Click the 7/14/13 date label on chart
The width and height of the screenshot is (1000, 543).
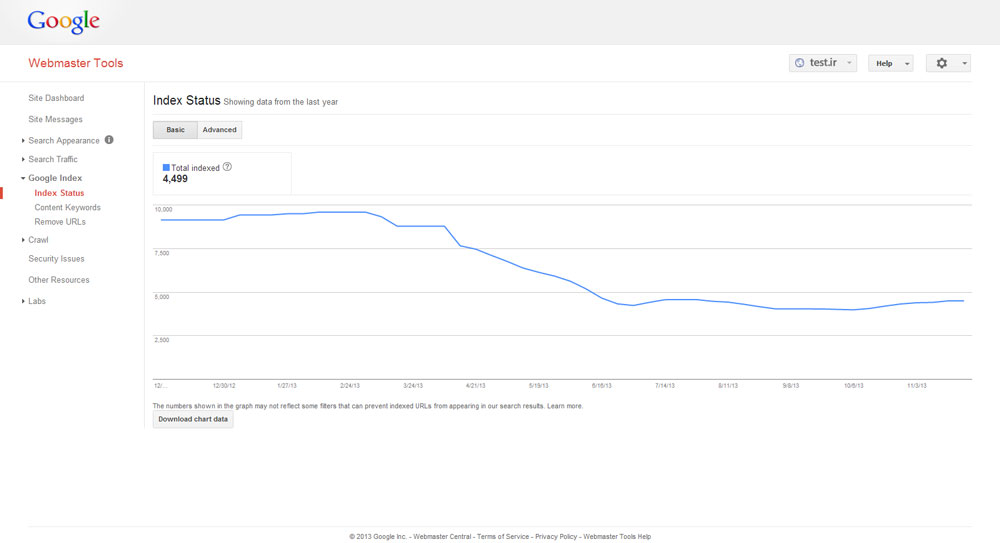pyautogui.click(x=665, y=385)
